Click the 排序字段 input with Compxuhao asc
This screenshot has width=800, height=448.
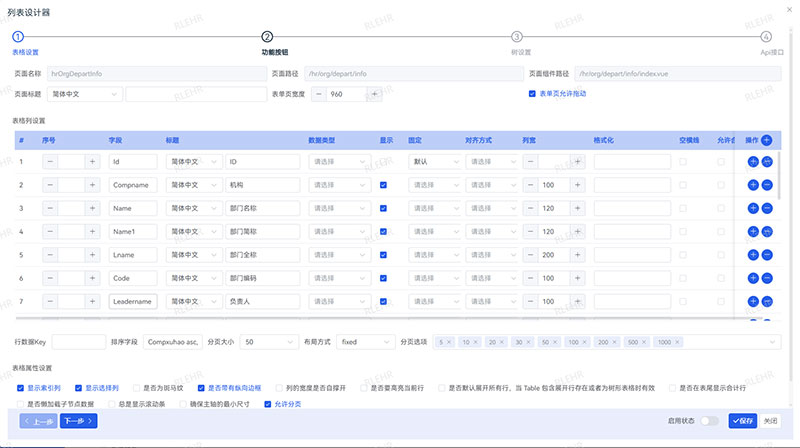pyautogui.click(x=173, y=342)
